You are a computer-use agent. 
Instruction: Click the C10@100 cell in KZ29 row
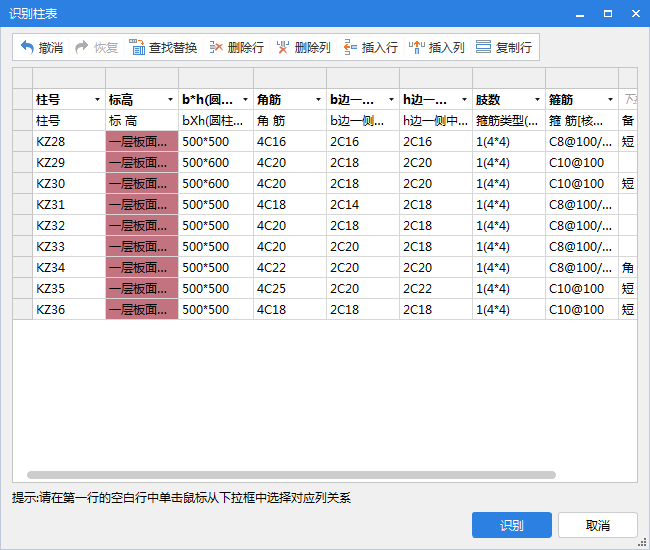pos(582,162)
